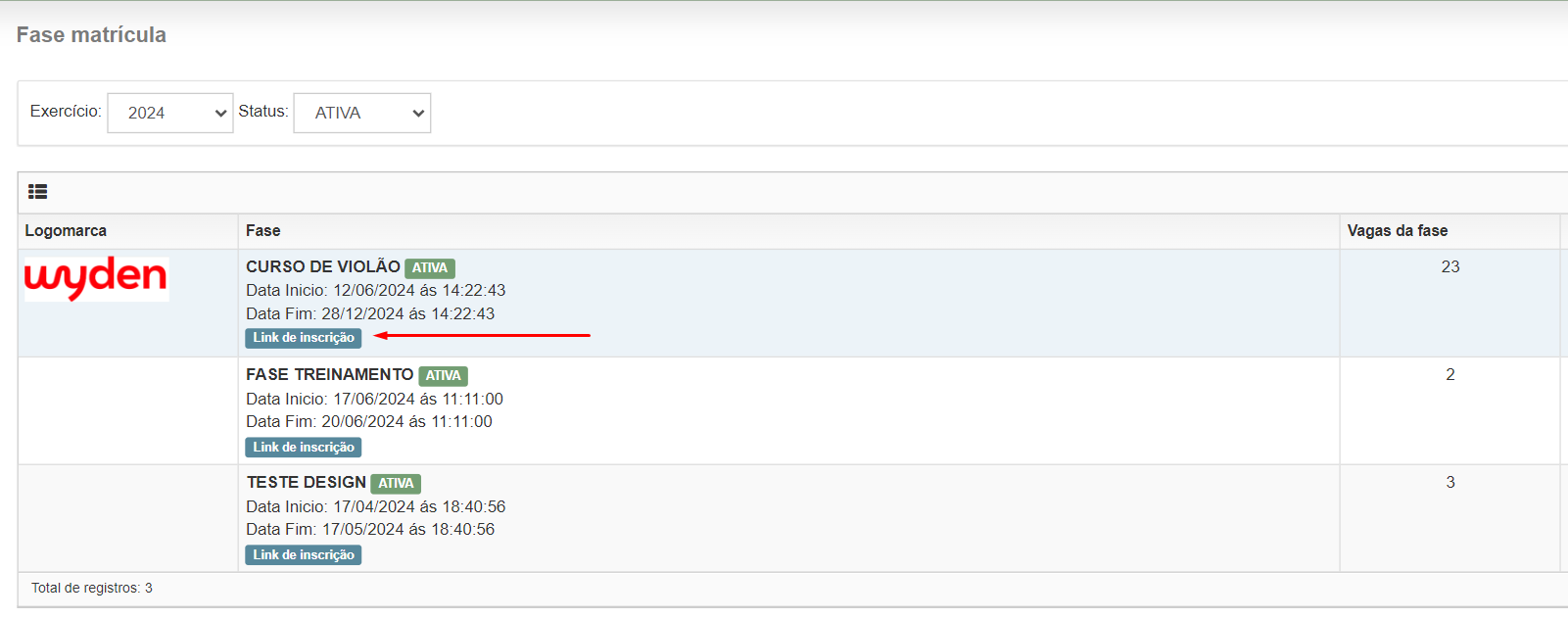Click Link de inscrição for CURSO DE VIOLÃO
This screenshot has height=619, width=1568.
pyautogui.click(x=304, y=338)
